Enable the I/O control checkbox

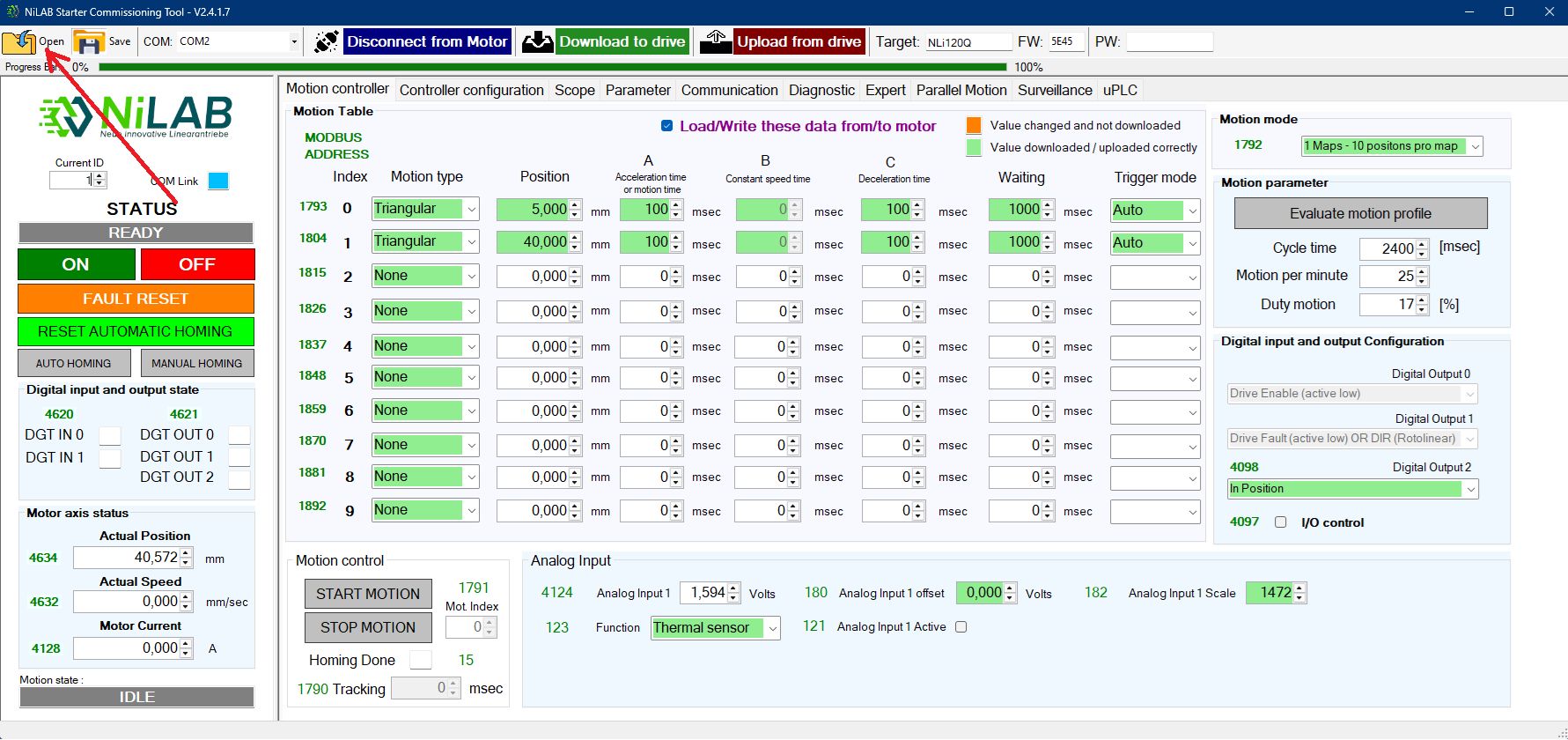click(x=1281, y=522)
